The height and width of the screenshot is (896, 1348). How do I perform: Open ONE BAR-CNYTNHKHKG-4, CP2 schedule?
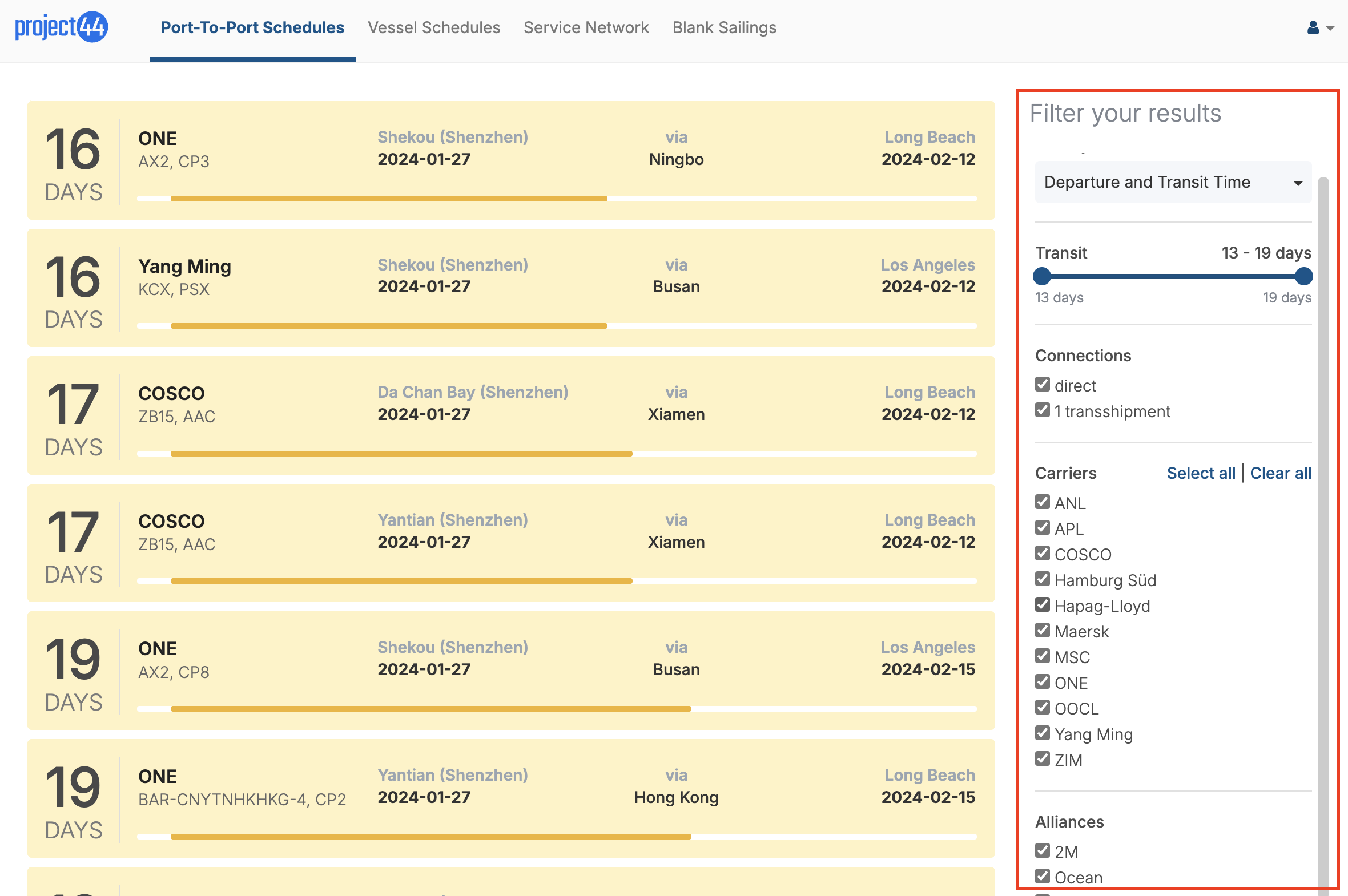(510, 799)
